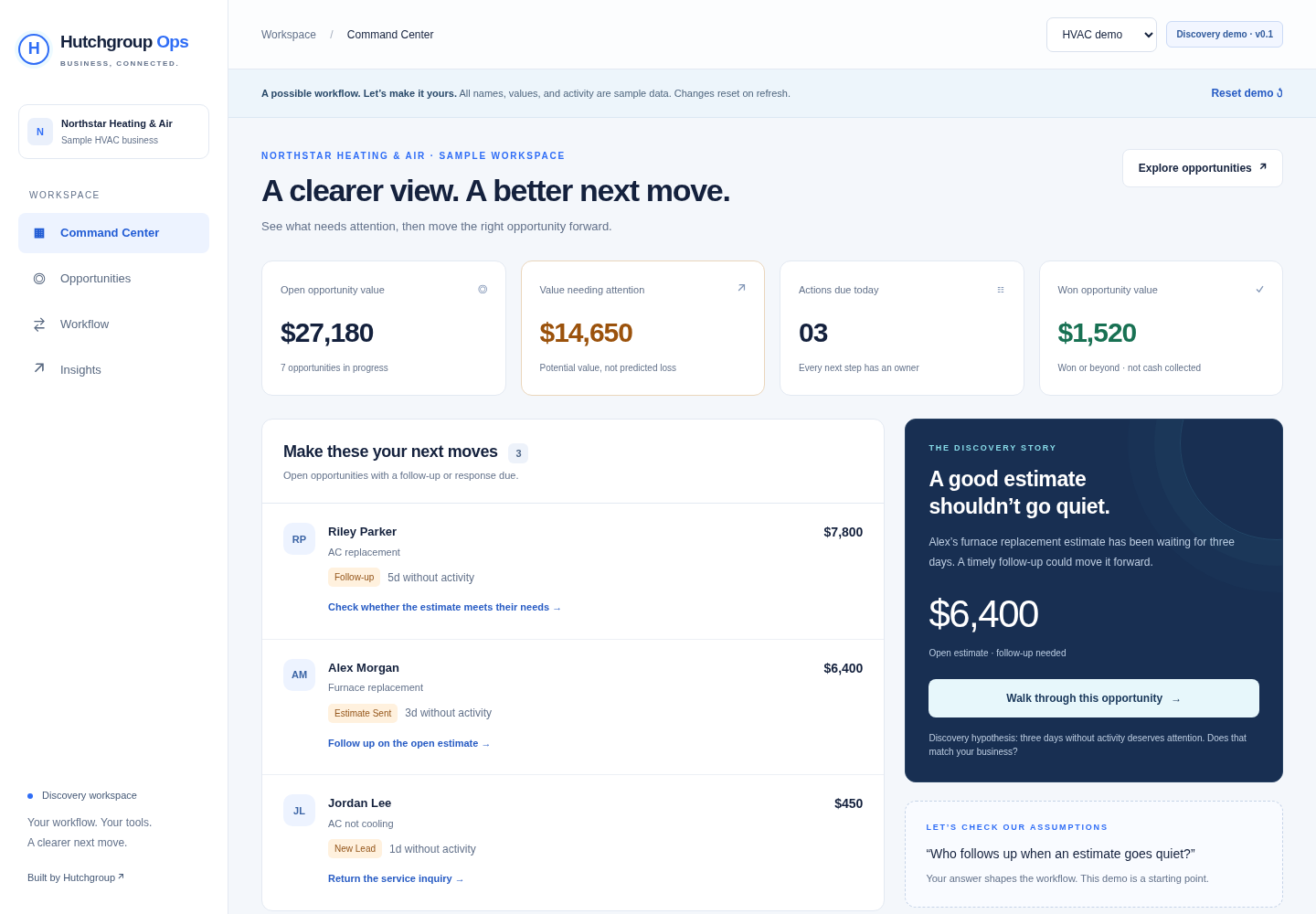Click the $450 amount for Jordan Lee
The height and width of the screenshot is (914, 1316).
click(x=848, y=803)
